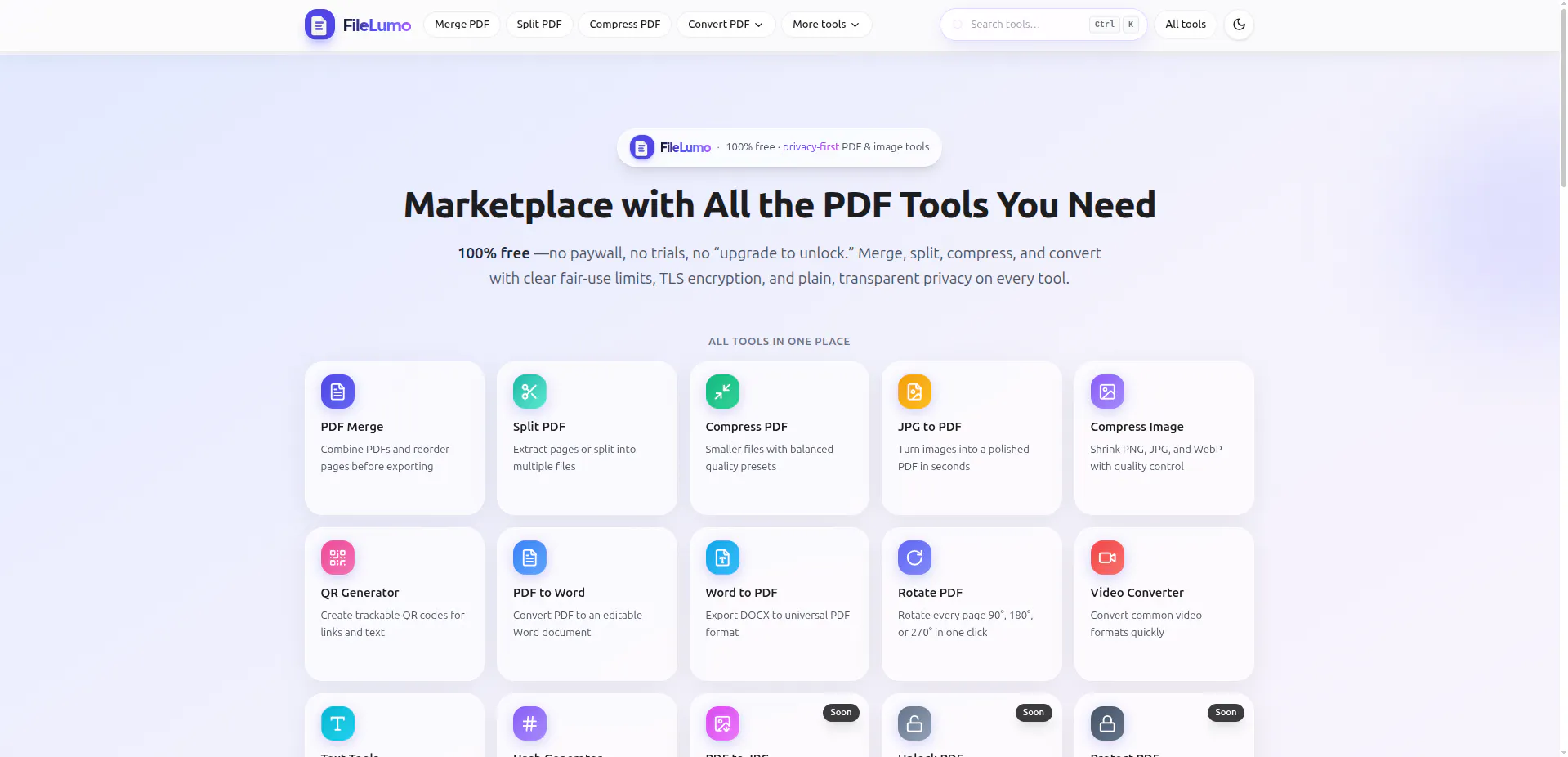The width and height of the screenshot is (1568, 757).
Task: Open the Video Converter camera icon
Action: tap(1107, 558)
